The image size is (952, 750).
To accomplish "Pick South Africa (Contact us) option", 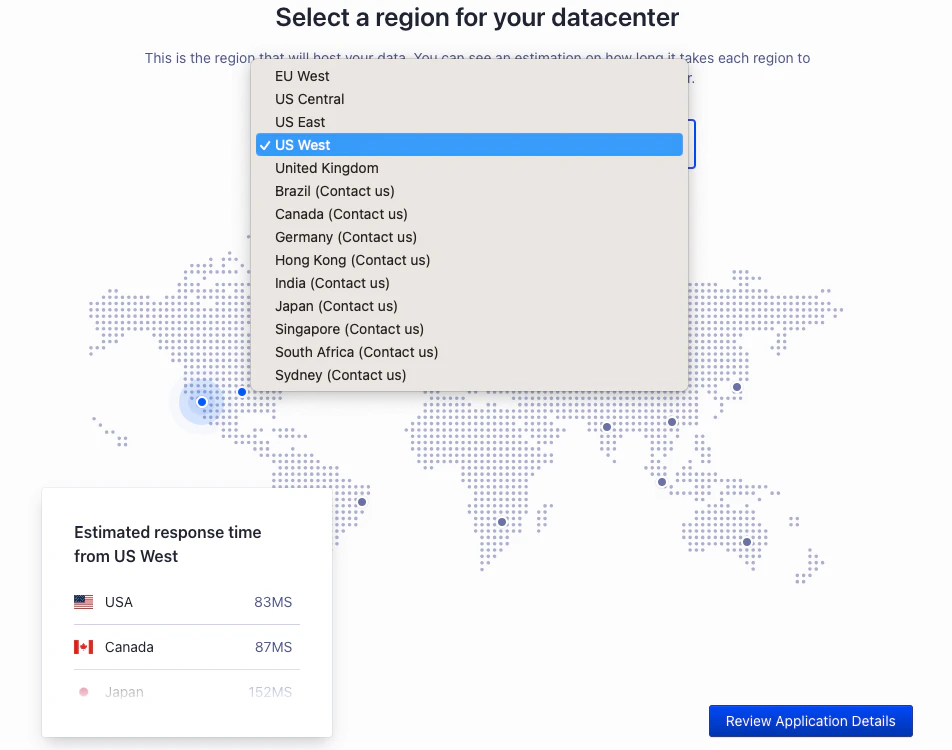I will (x=469, y=352).
